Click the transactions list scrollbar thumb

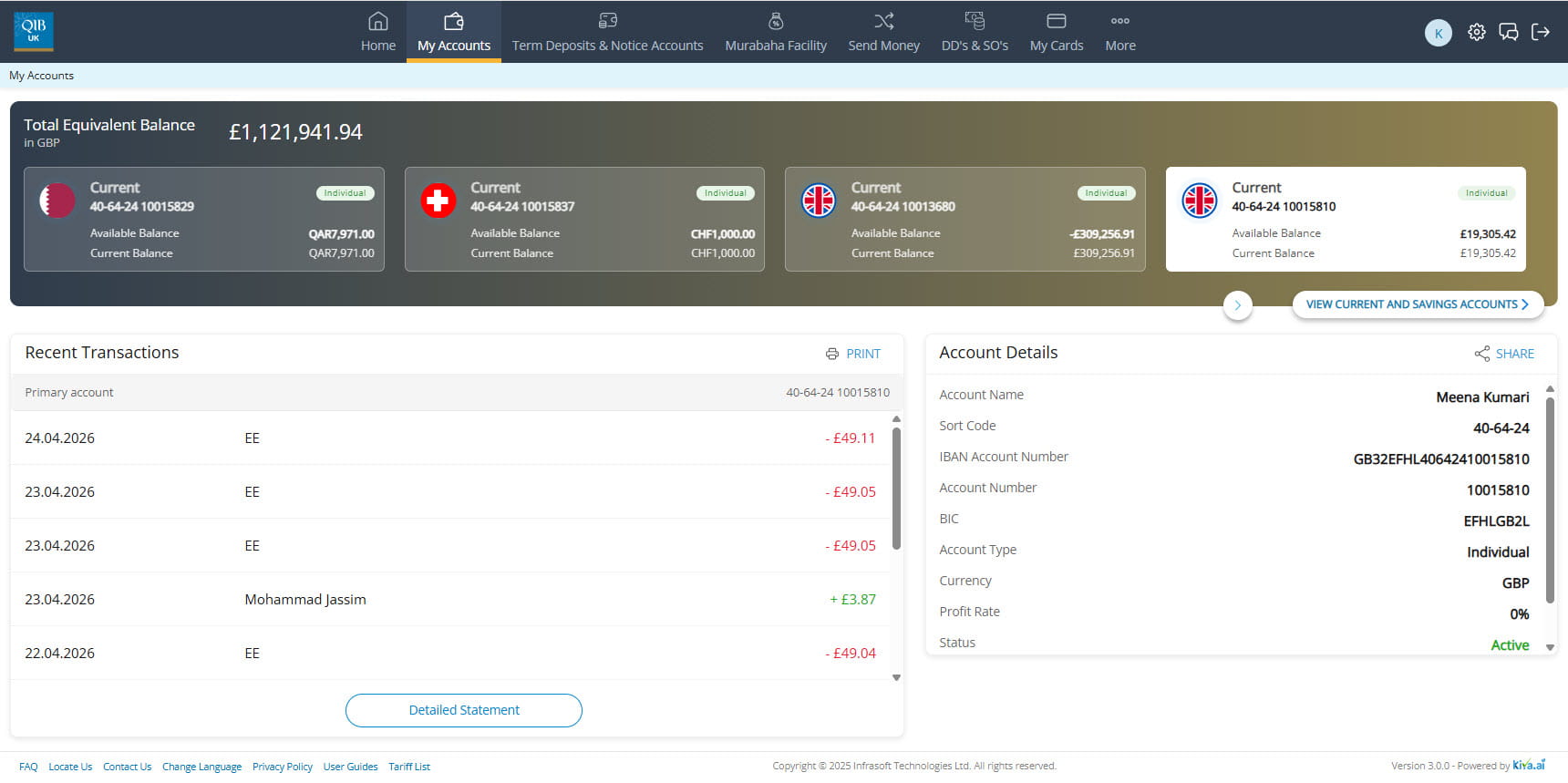(x=896, y=489)
